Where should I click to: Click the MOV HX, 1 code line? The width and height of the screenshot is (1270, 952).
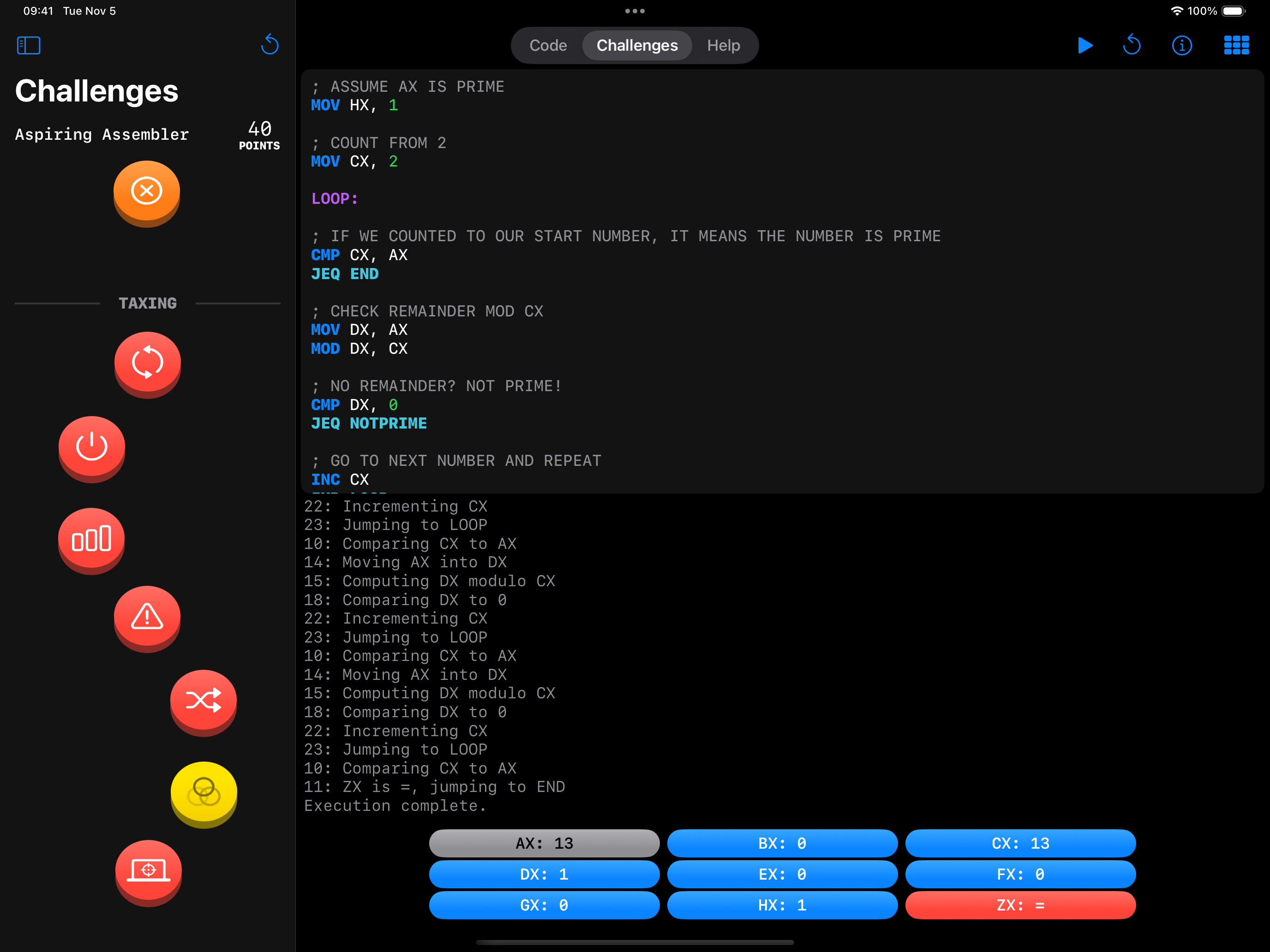coord(354,105)
